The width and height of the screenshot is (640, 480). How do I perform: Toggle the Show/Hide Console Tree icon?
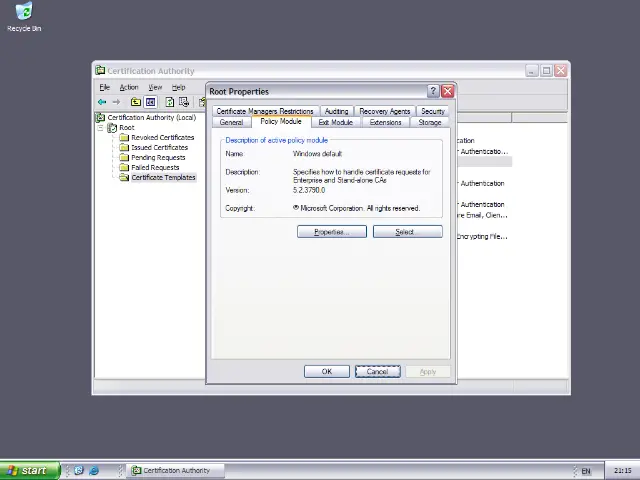pos(151,102)
